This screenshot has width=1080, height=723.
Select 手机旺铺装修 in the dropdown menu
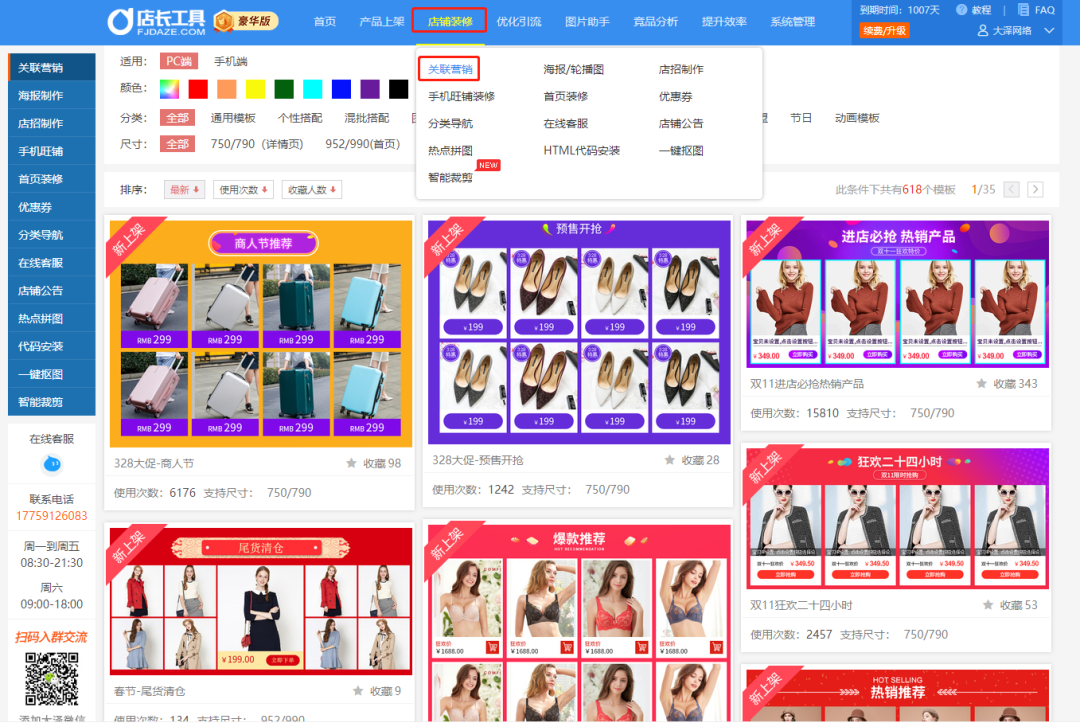point(461,96)
